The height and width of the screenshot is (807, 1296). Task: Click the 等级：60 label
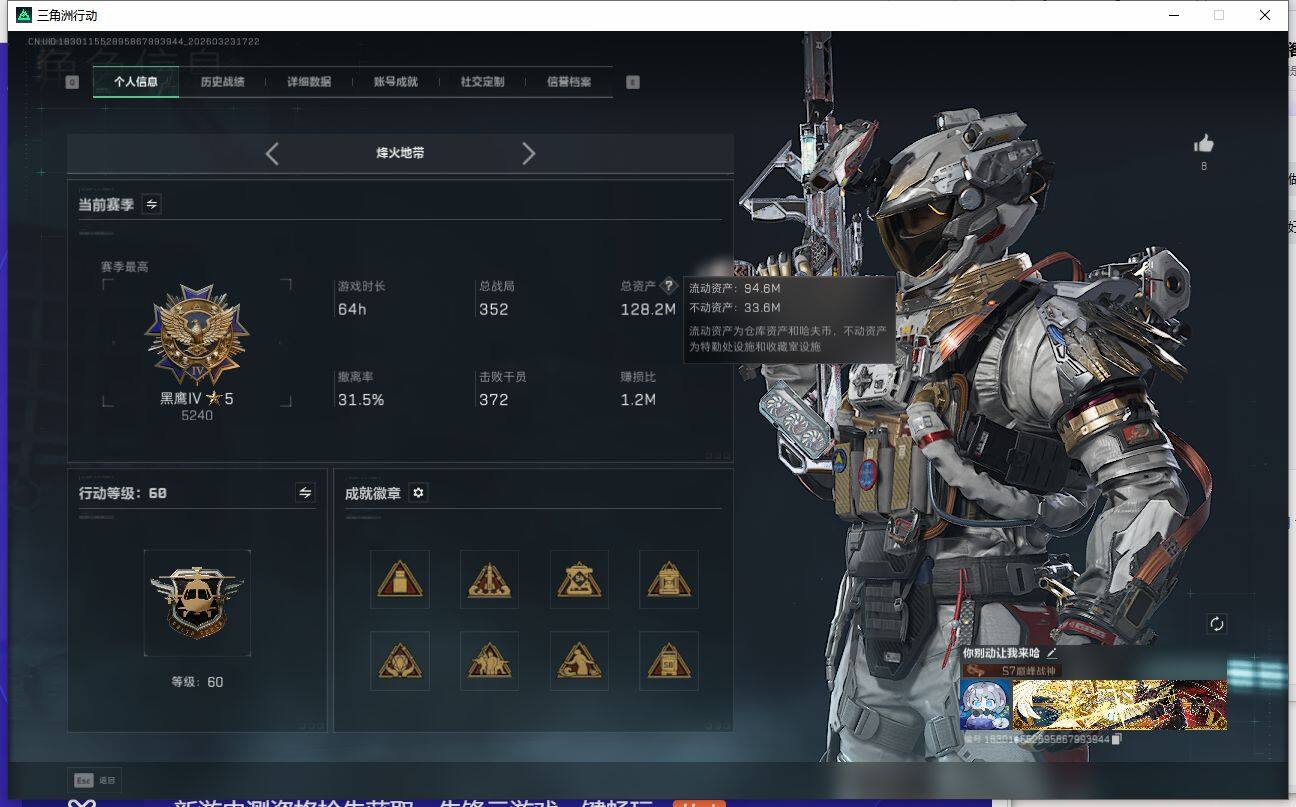(197, 682)
